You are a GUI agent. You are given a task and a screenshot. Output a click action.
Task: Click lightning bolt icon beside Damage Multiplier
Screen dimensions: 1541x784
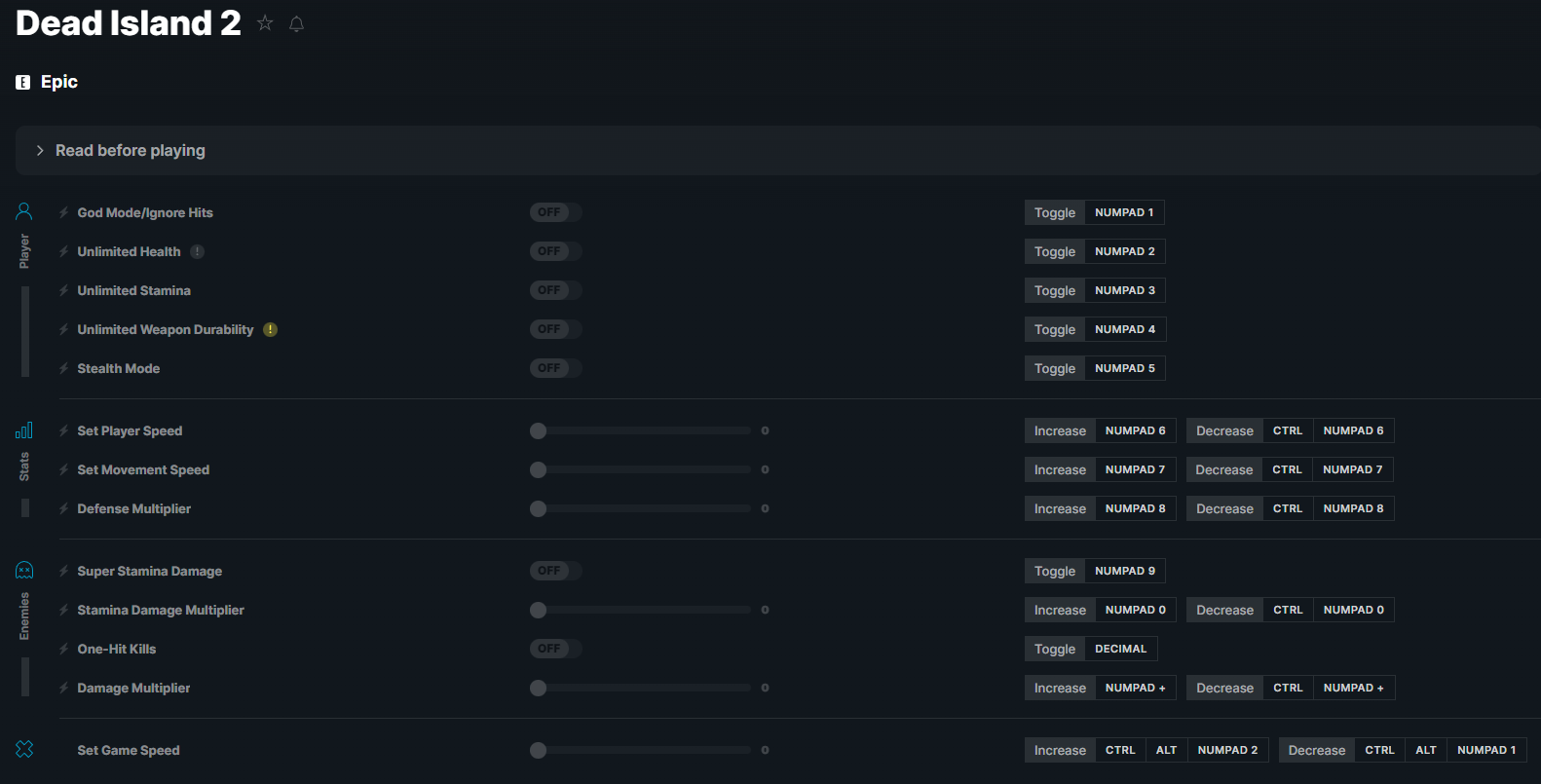click(x=63, y=688)
